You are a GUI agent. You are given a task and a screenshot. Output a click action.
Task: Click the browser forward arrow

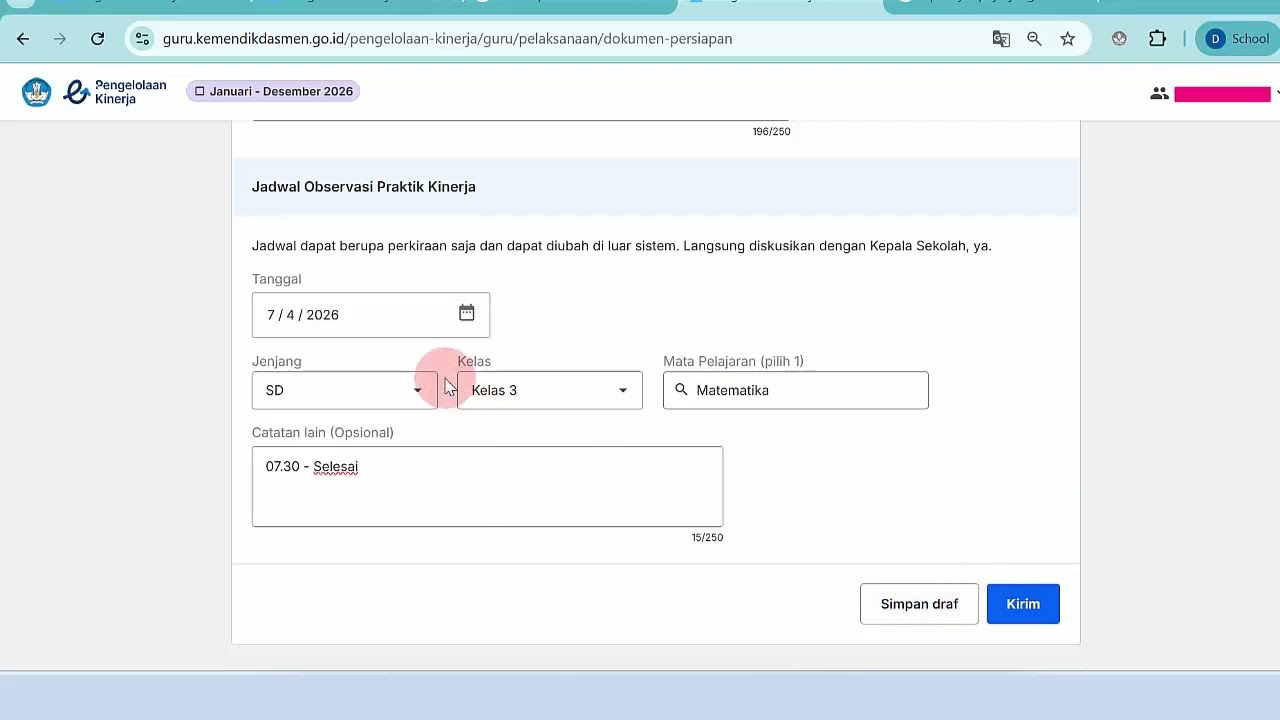tap(60, 39)
